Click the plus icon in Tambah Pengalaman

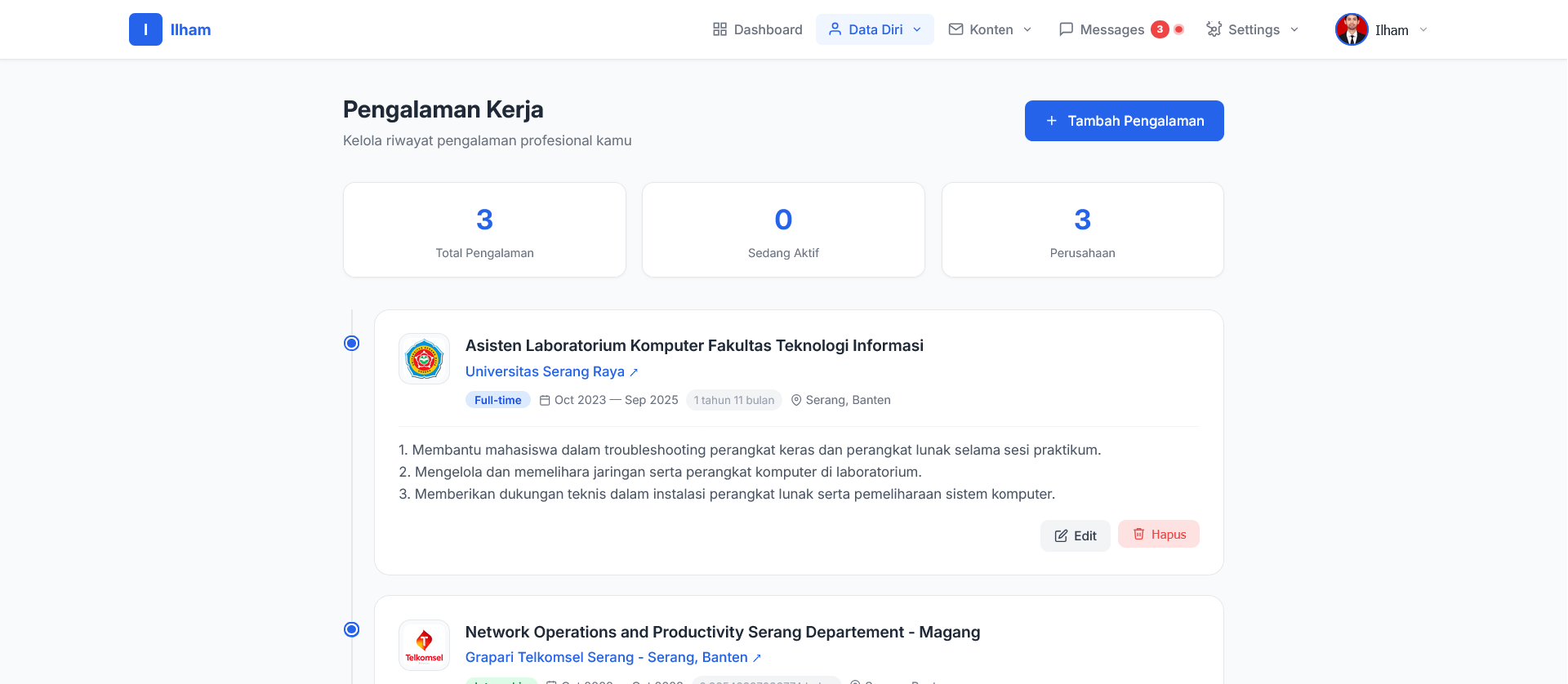pos(1052,121)
